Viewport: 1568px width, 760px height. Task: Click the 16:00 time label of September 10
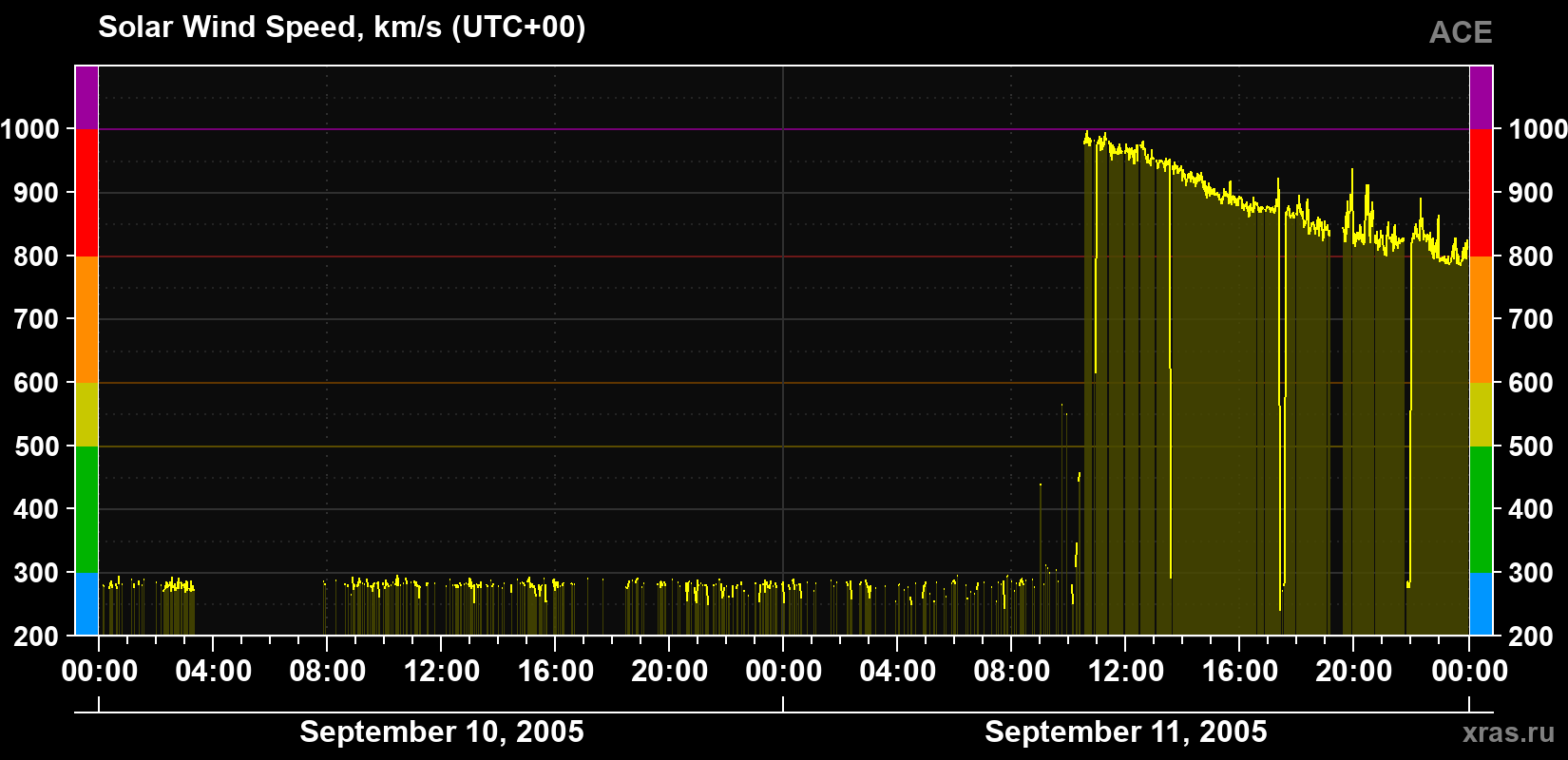(x=556, y=672)
